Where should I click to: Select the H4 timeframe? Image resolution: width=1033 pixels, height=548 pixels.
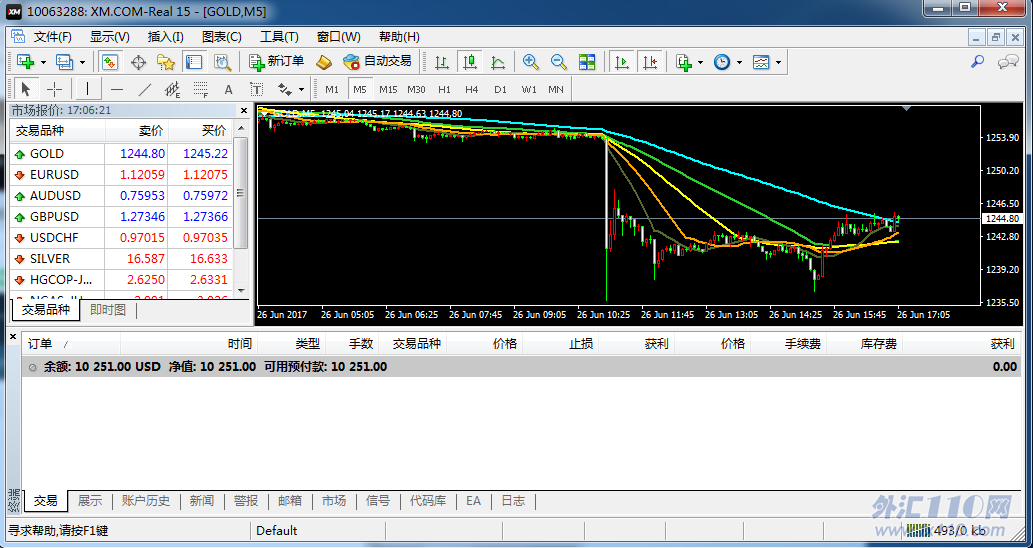[472, 90]
